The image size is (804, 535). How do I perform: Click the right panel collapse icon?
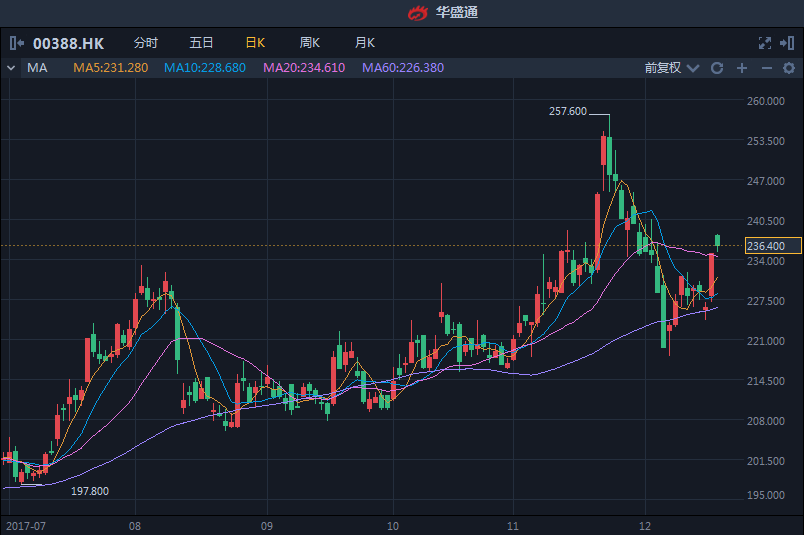click(x=788, y=43)
